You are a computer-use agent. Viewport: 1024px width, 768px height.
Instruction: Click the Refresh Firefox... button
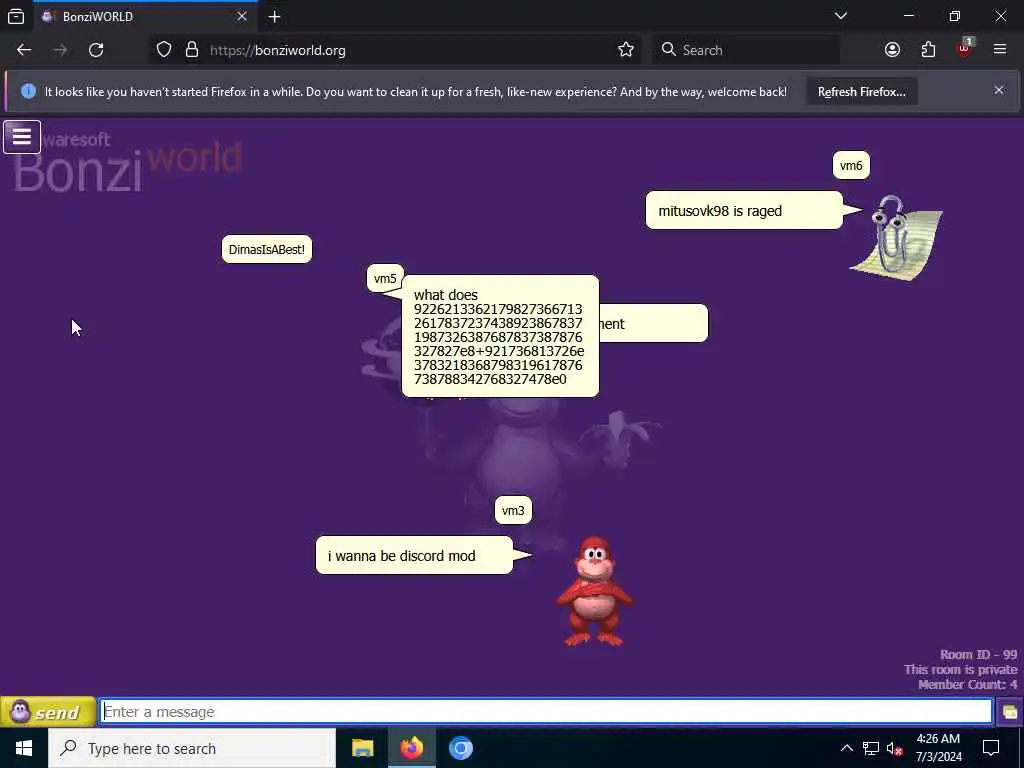pos(861,92)
